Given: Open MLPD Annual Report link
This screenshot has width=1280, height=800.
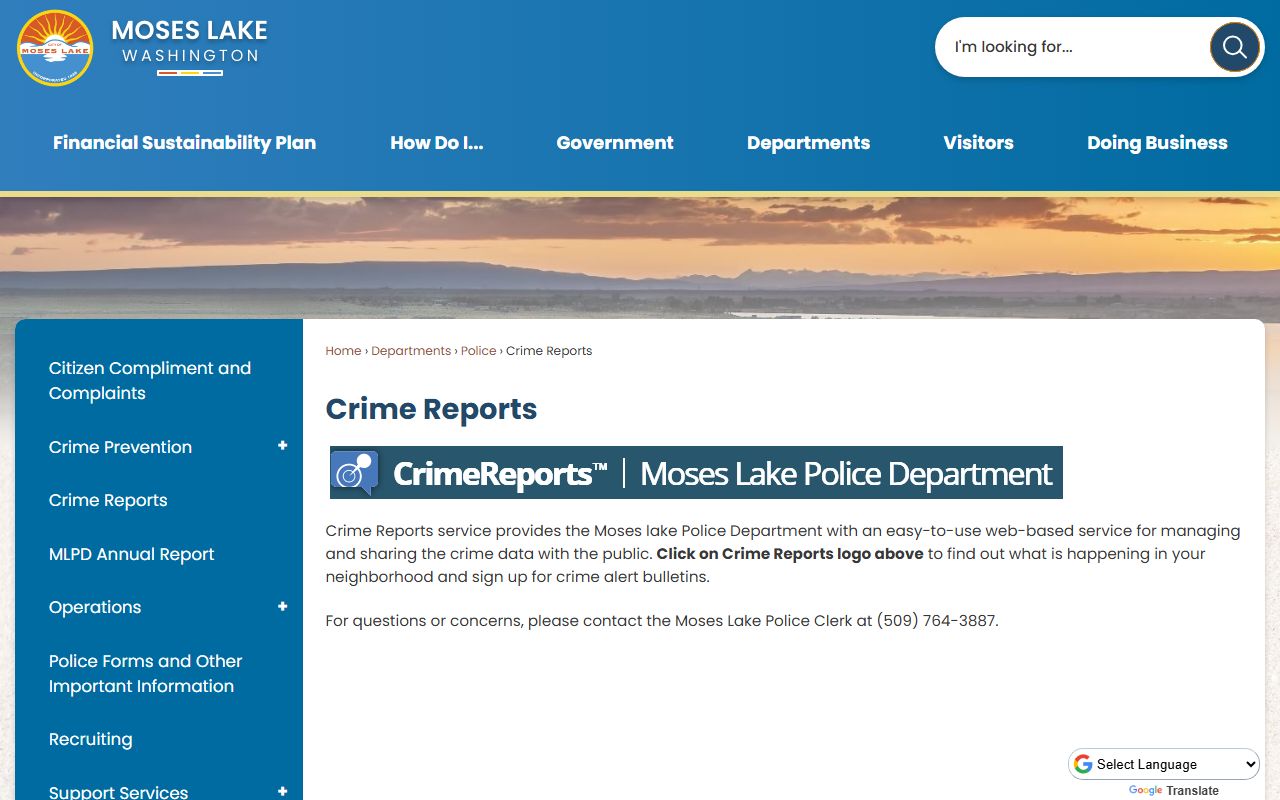Looking at the screenshot, I should point(132,554).
